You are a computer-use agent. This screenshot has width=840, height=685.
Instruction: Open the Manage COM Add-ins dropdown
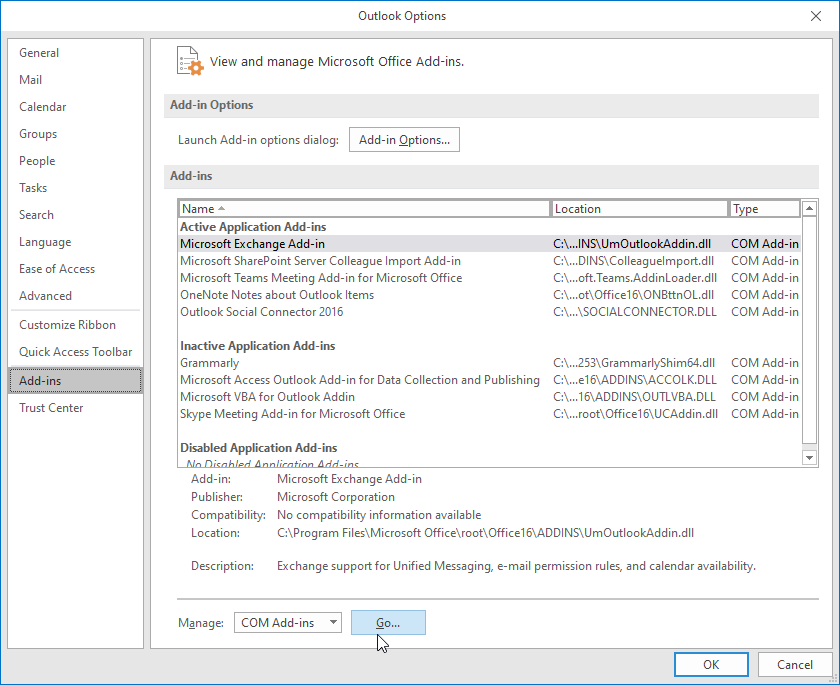tap(288, 622)
